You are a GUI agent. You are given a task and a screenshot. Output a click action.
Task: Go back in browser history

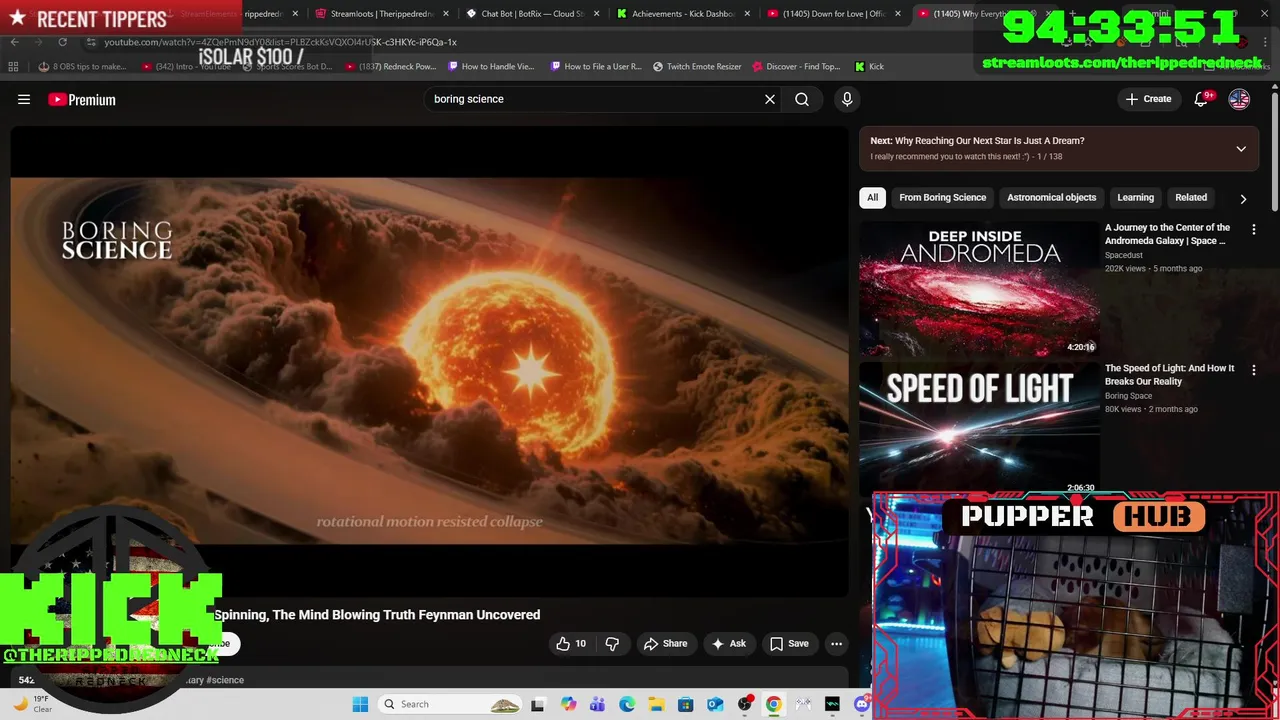click(14, 42)
